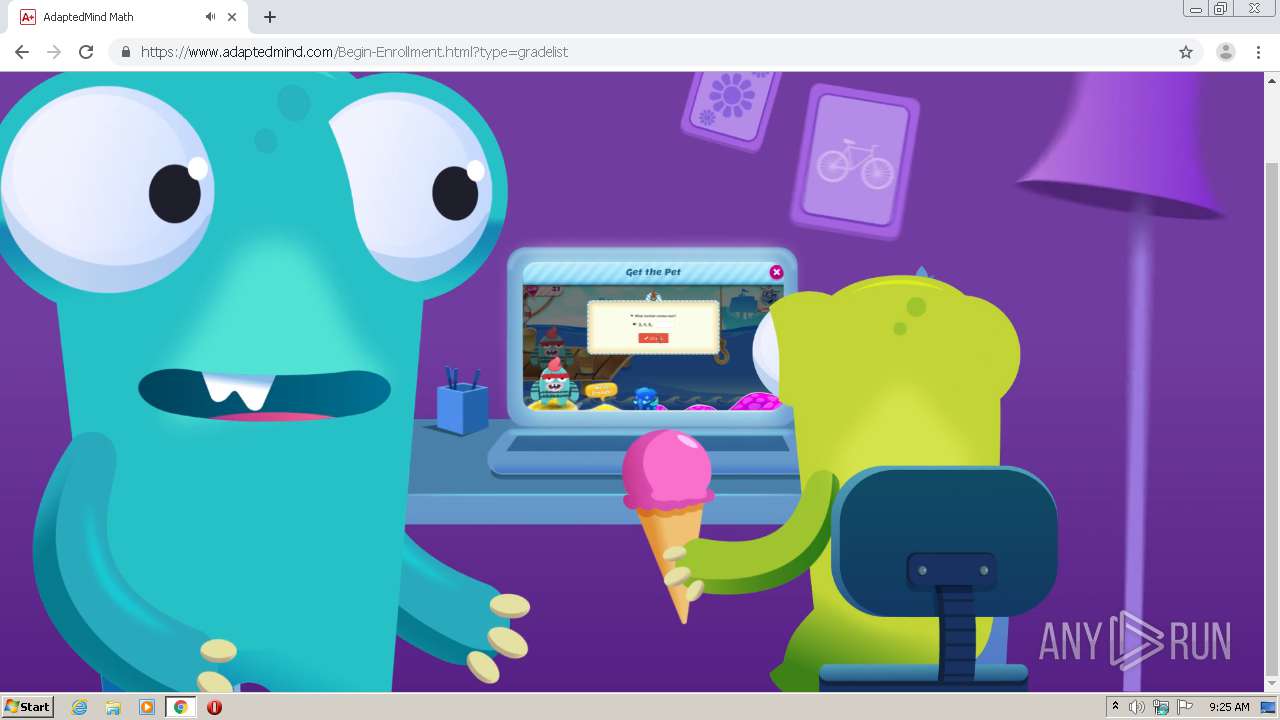
Task: Open the Windows Start menu
Action: 28,707
